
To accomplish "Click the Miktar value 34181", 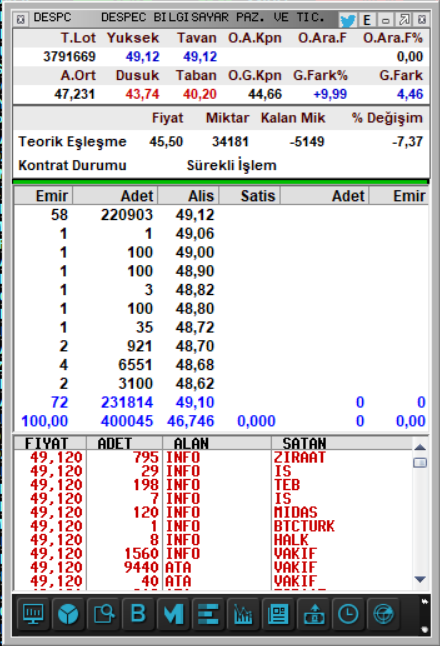I will coord(230,142).
